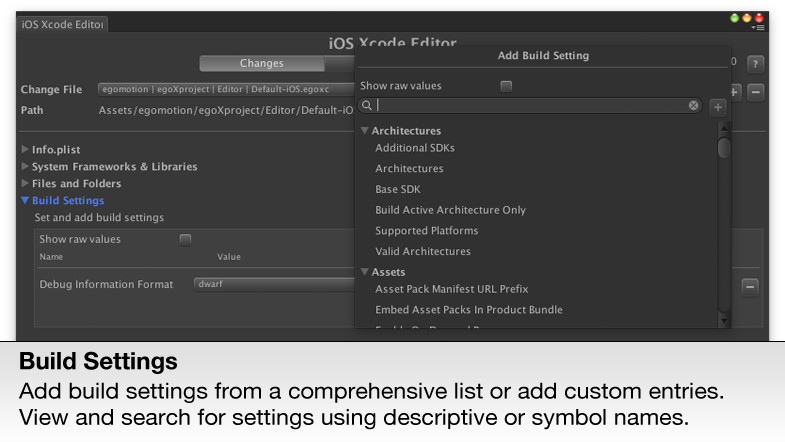This screenshot has width=785, height=442.
Task: Select Embed Asset Packs In Product Bundle
Action: coord(469,310)
